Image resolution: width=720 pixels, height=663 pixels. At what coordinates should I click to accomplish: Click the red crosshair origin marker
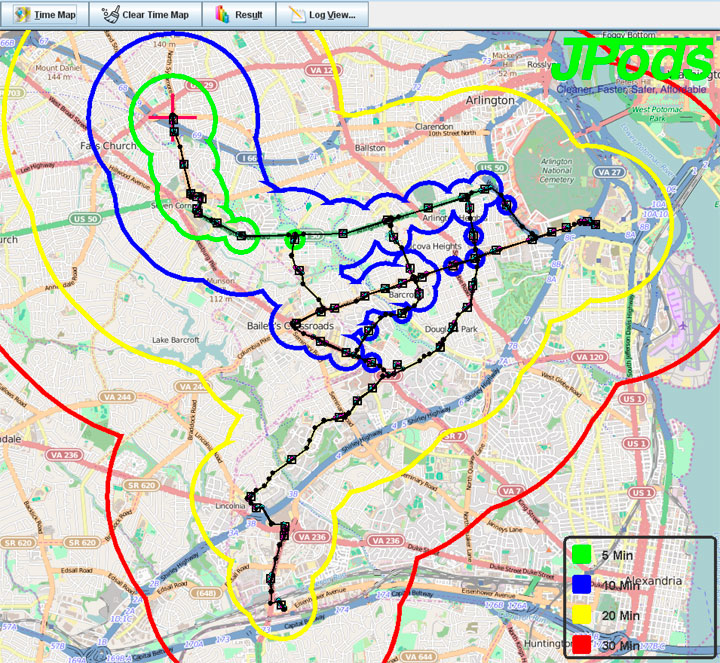pos(173,117)
